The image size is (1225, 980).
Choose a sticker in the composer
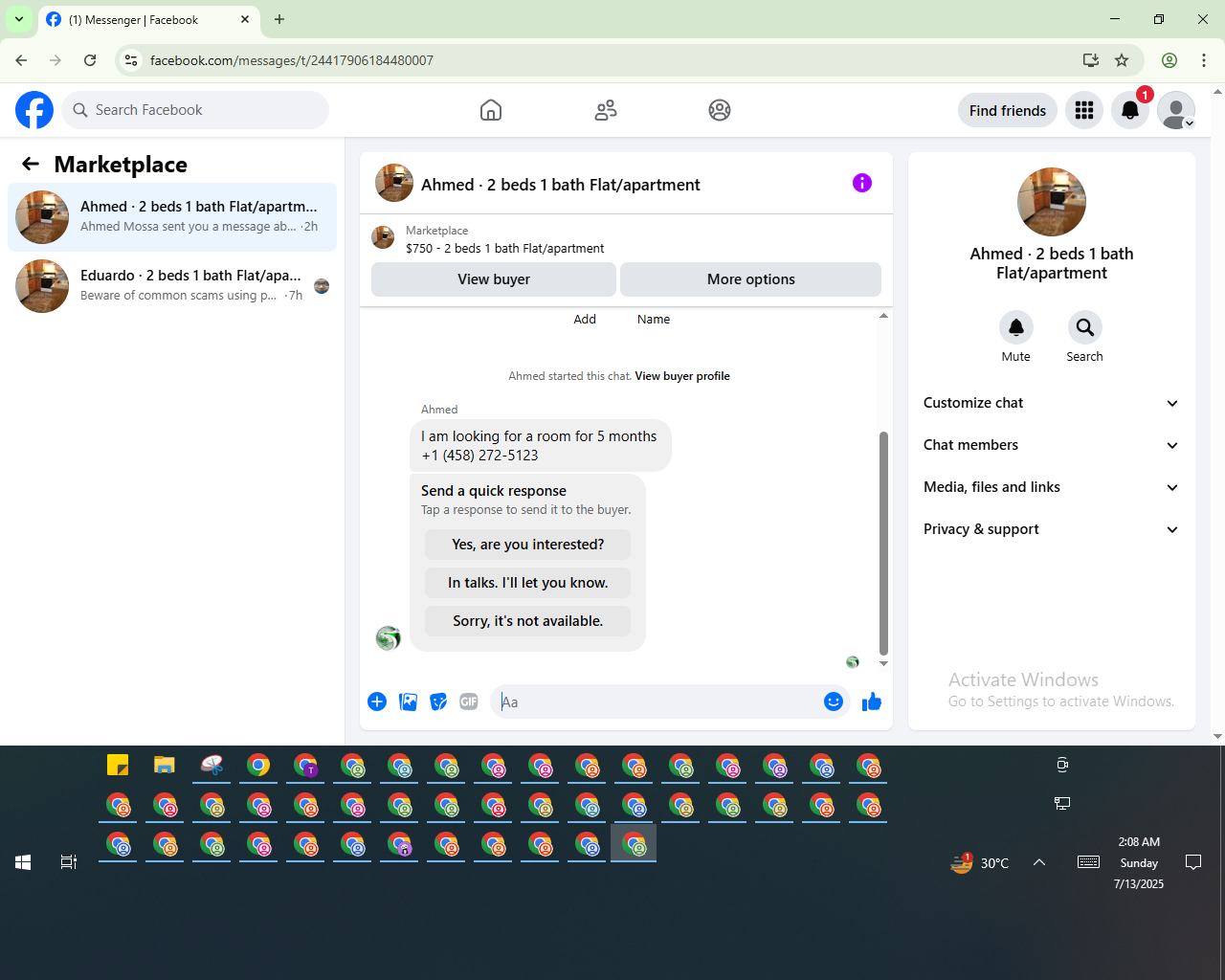pyautogui.click(x=438, y=702)
